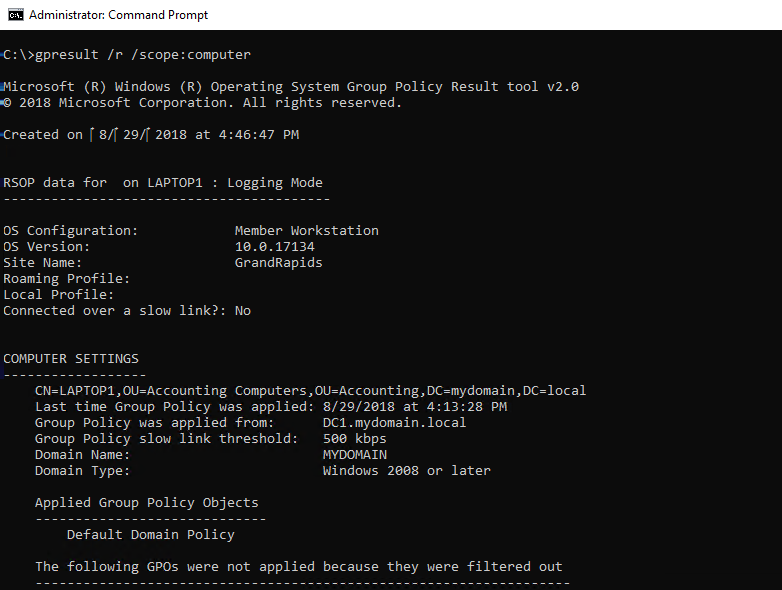Click the CN=LAPTOP1 distinguished name line
This screenshot has width=782, height=590.
tap(310, 391)
